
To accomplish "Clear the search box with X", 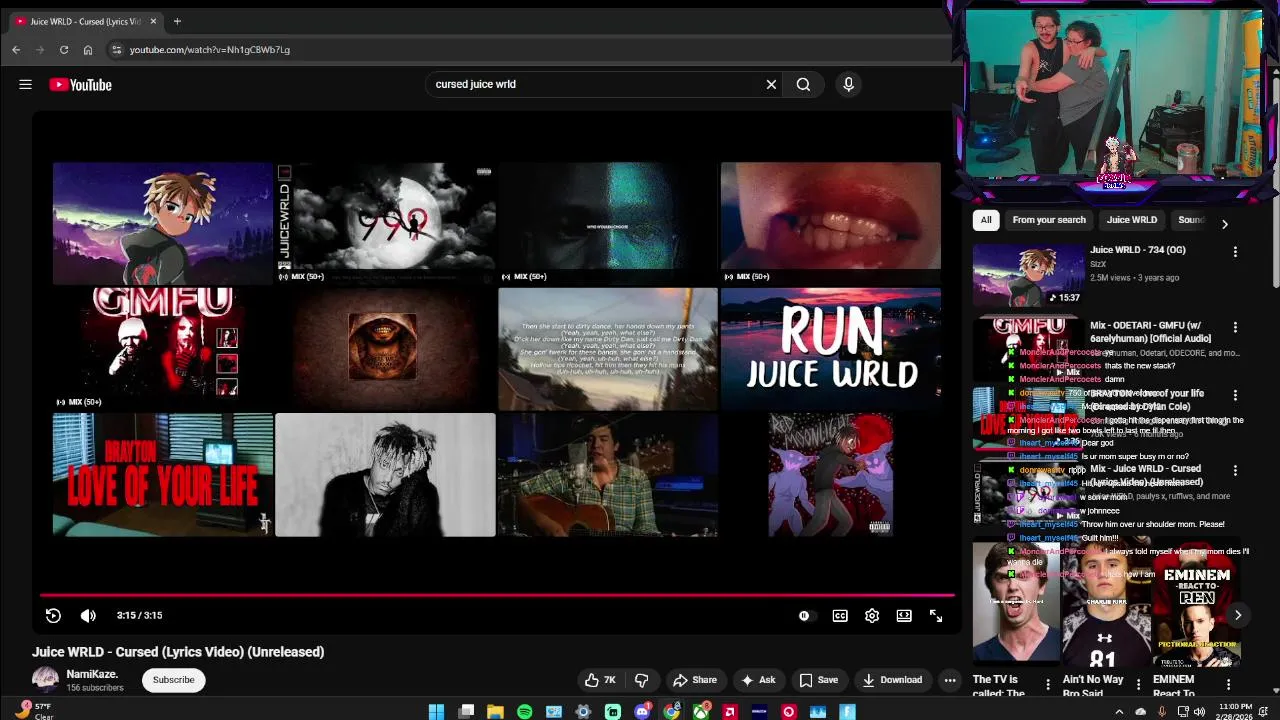I will 771,85.
